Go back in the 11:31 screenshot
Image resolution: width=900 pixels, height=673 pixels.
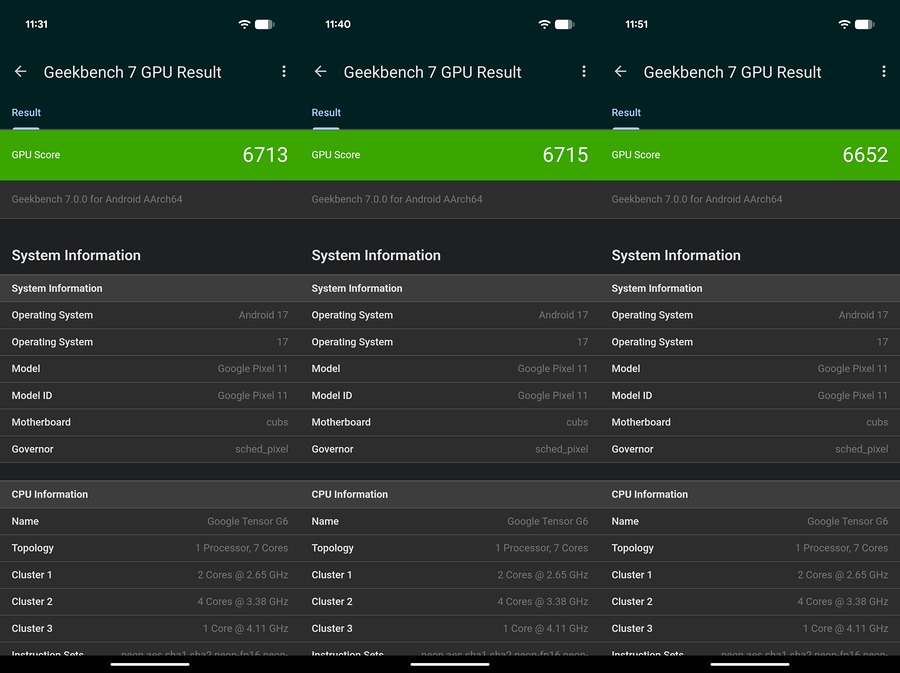click(21, 72)
